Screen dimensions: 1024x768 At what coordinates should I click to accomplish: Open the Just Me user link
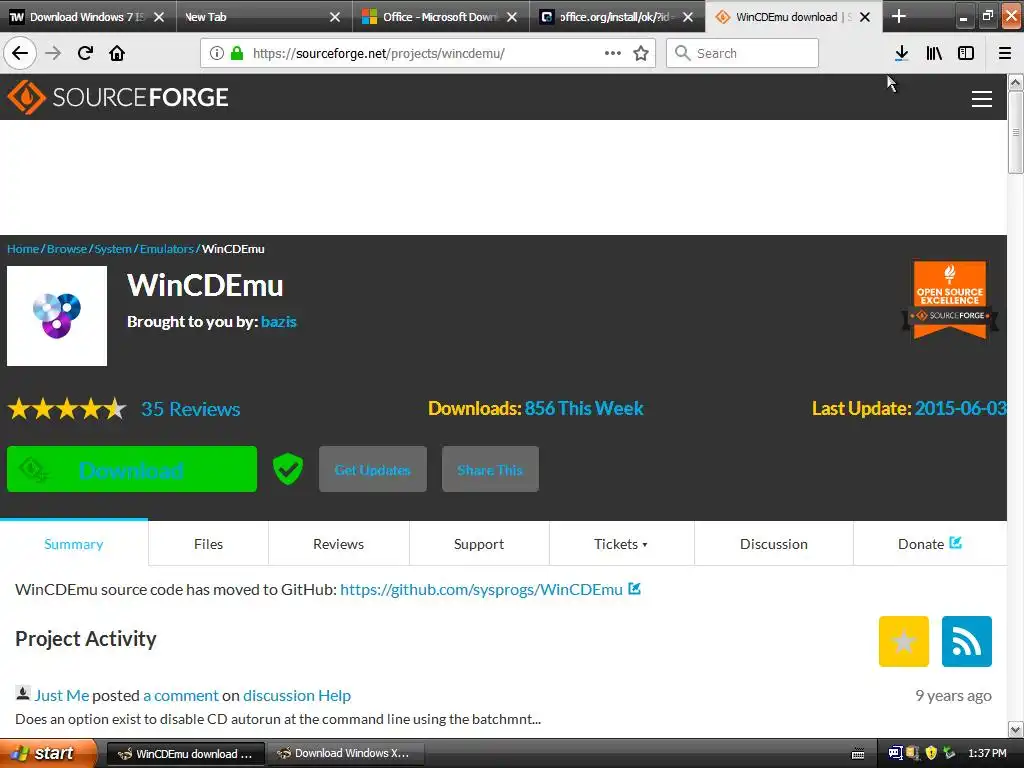pyautogui.click(x=61, y=695)
